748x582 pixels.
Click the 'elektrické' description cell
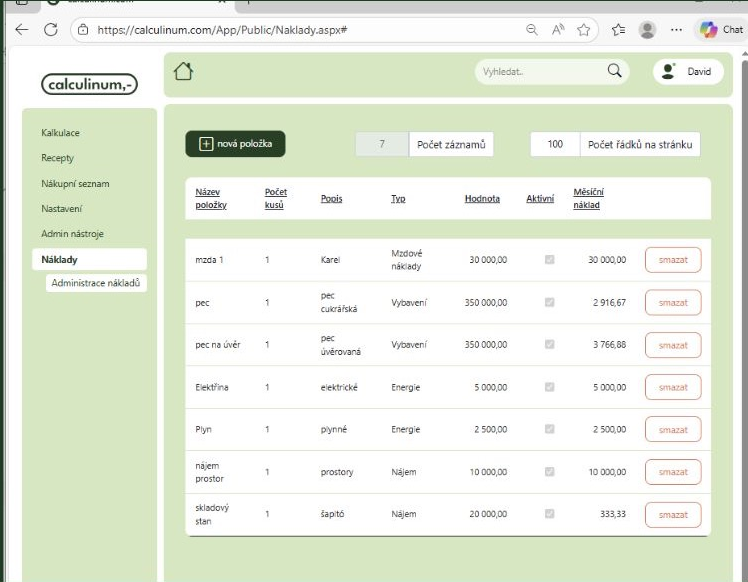pyautogui.click(x=339, y=387)
